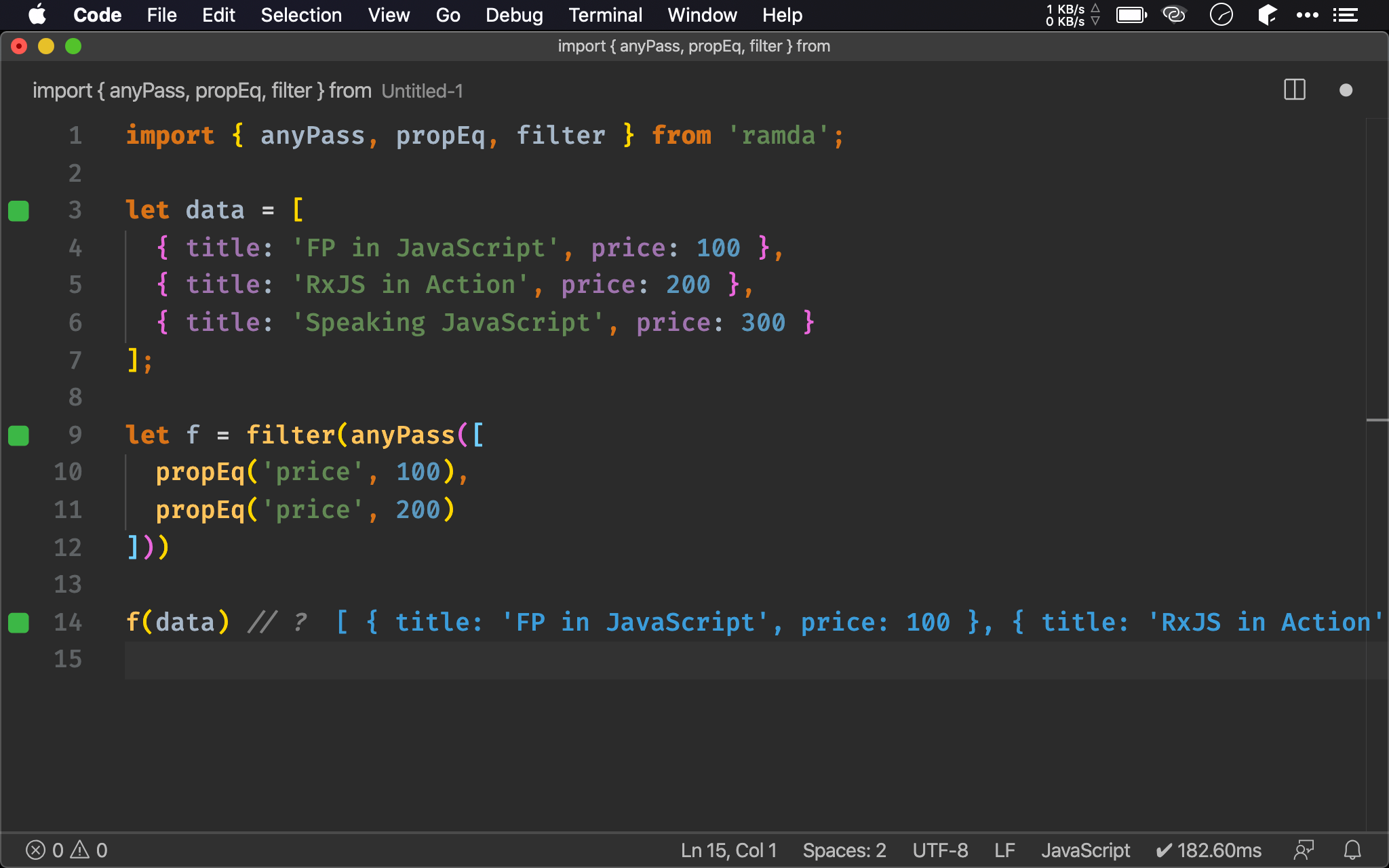Click the green coverage marker on line 14
This screenshot has width=1389, height=868.
coord(18,623)
